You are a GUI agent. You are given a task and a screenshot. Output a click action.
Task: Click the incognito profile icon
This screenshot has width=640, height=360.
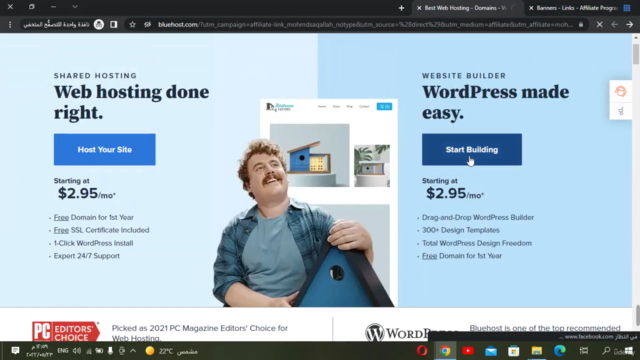point(99,24)
